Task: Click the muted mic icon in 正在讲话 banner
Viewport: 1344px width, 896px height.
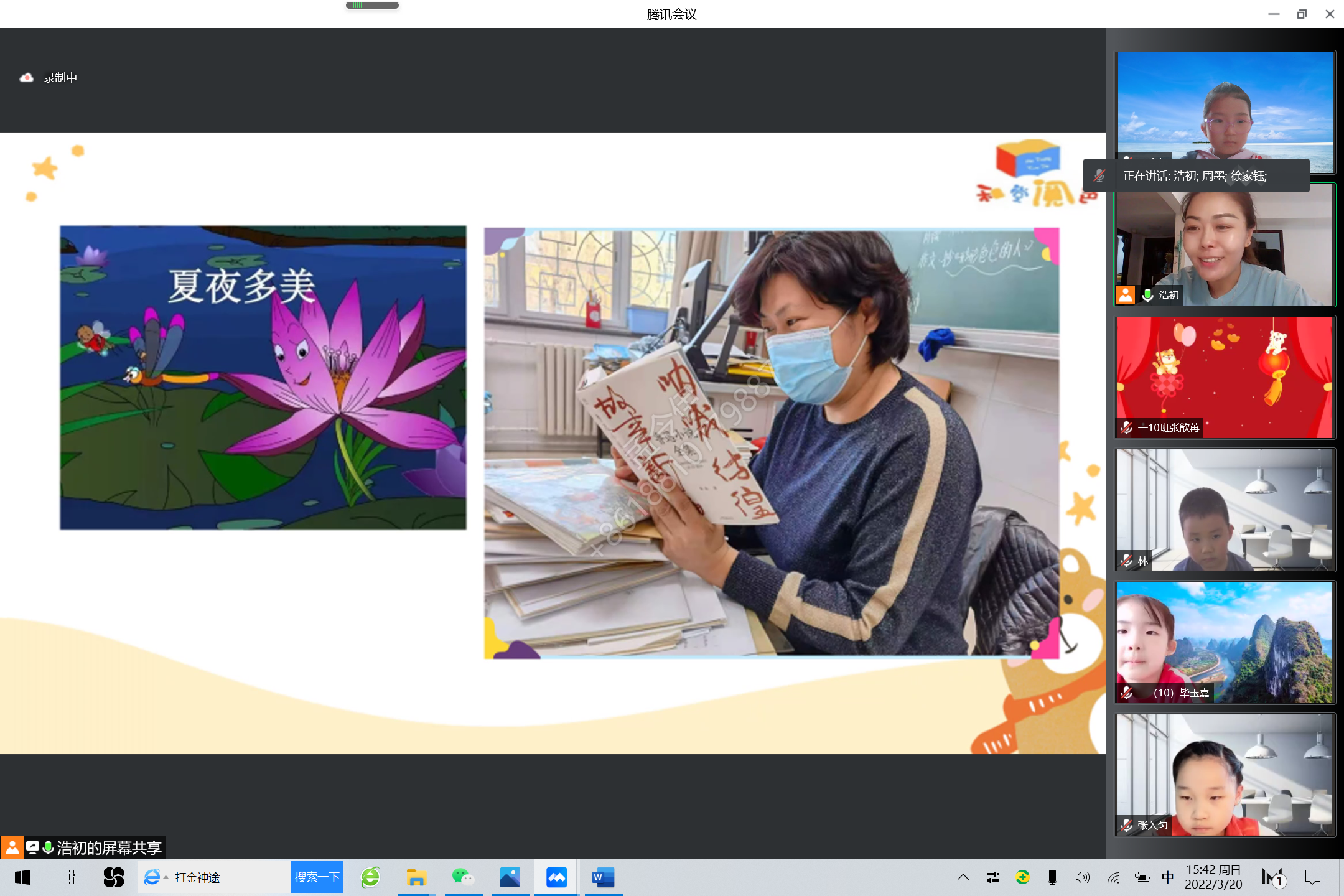Action: point(1099,176)
